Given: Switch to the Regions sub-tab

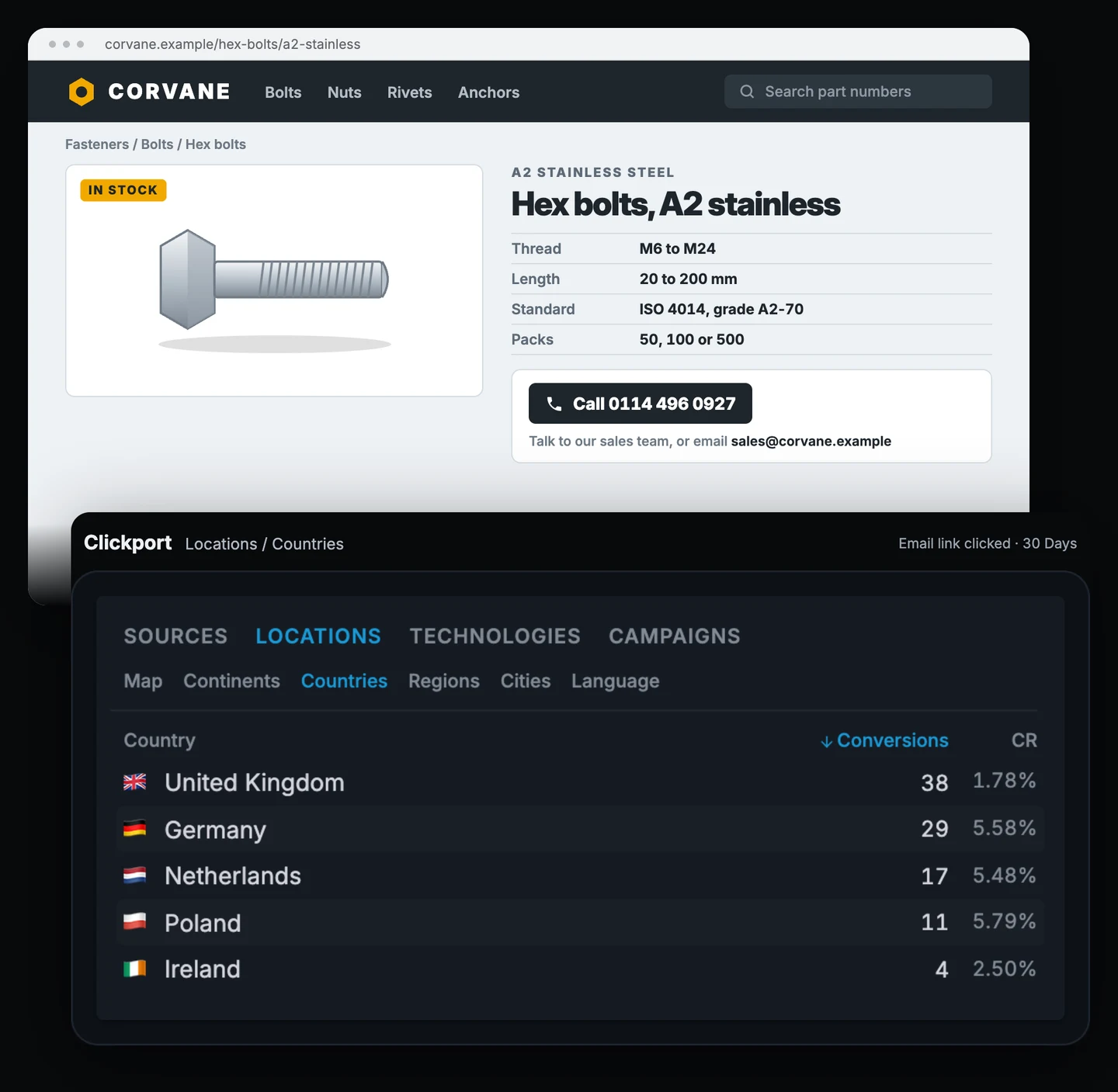Looking at the screenshot, I should 444,681.
